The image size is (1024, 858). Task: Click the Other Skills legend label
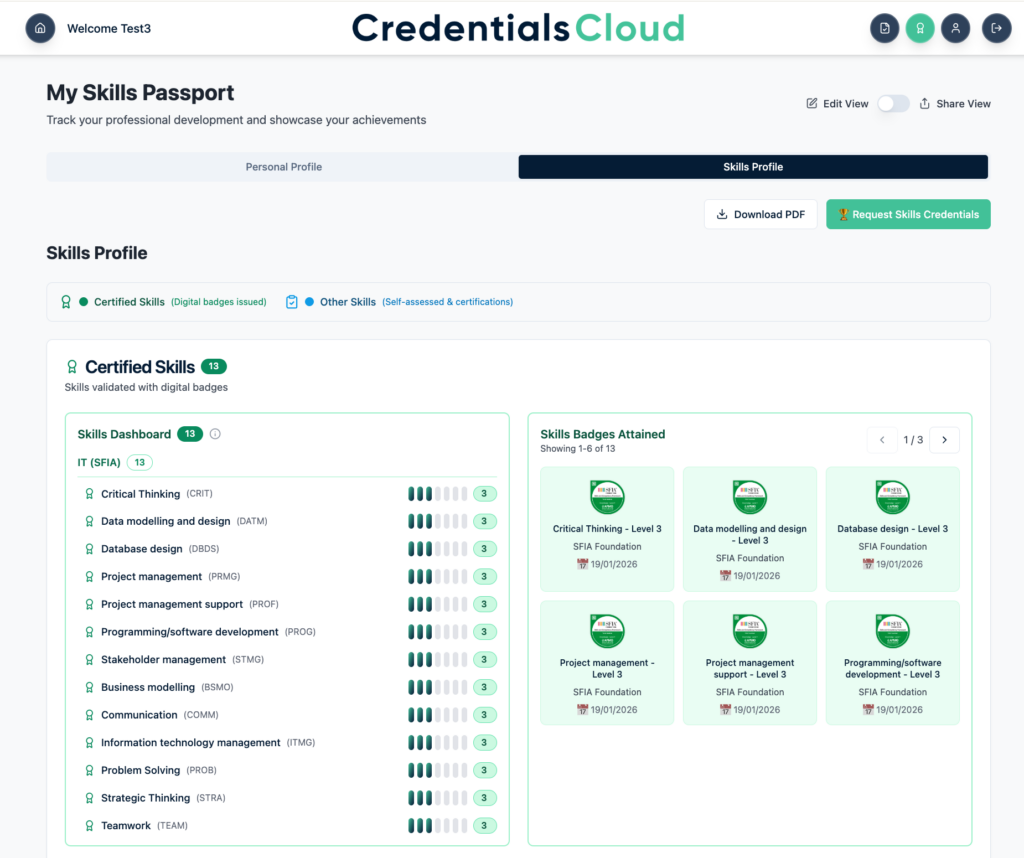pyautogui.click(x=347, y=302)
